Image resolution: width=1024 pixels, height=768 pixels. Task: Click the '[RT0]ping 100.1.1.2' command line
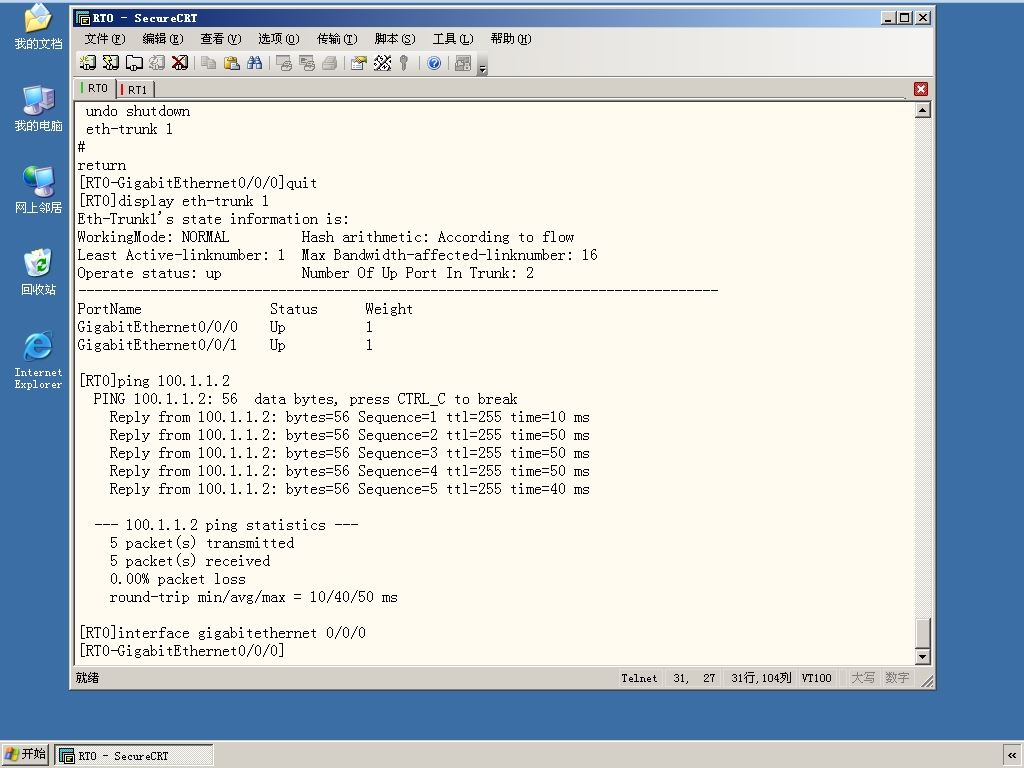click(x=154, y=381)
